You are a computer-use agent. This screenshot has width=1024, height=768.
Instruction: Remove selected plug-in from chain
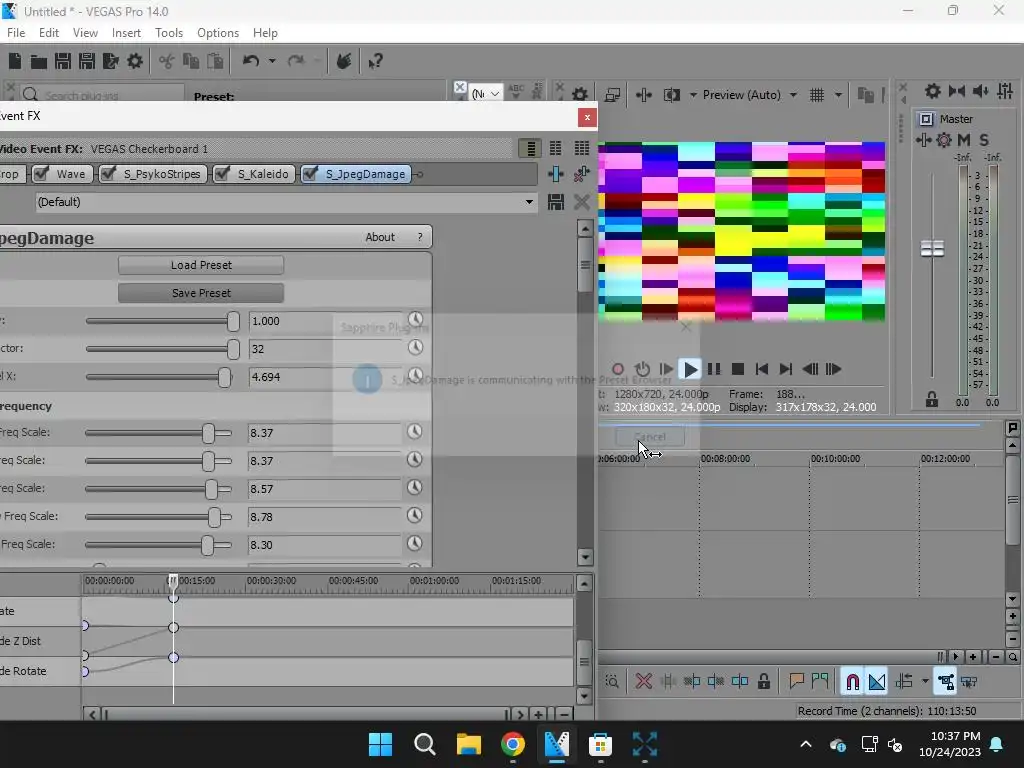pos(581,174)
